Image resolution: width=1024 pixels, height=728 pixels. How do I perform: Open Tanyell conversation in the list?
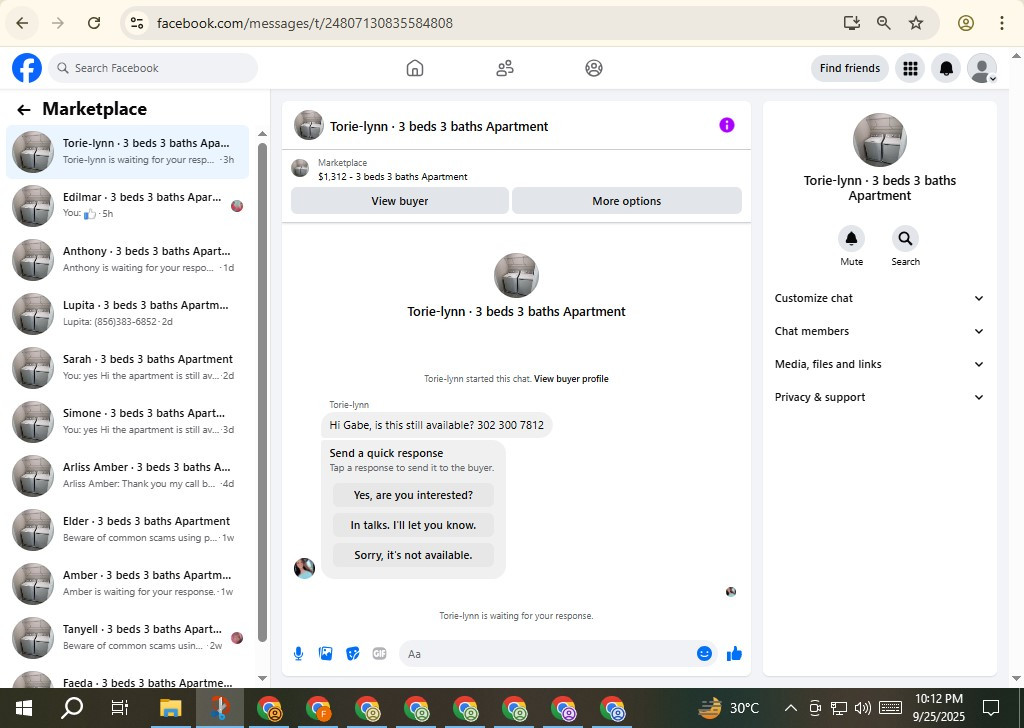[127, 638]
